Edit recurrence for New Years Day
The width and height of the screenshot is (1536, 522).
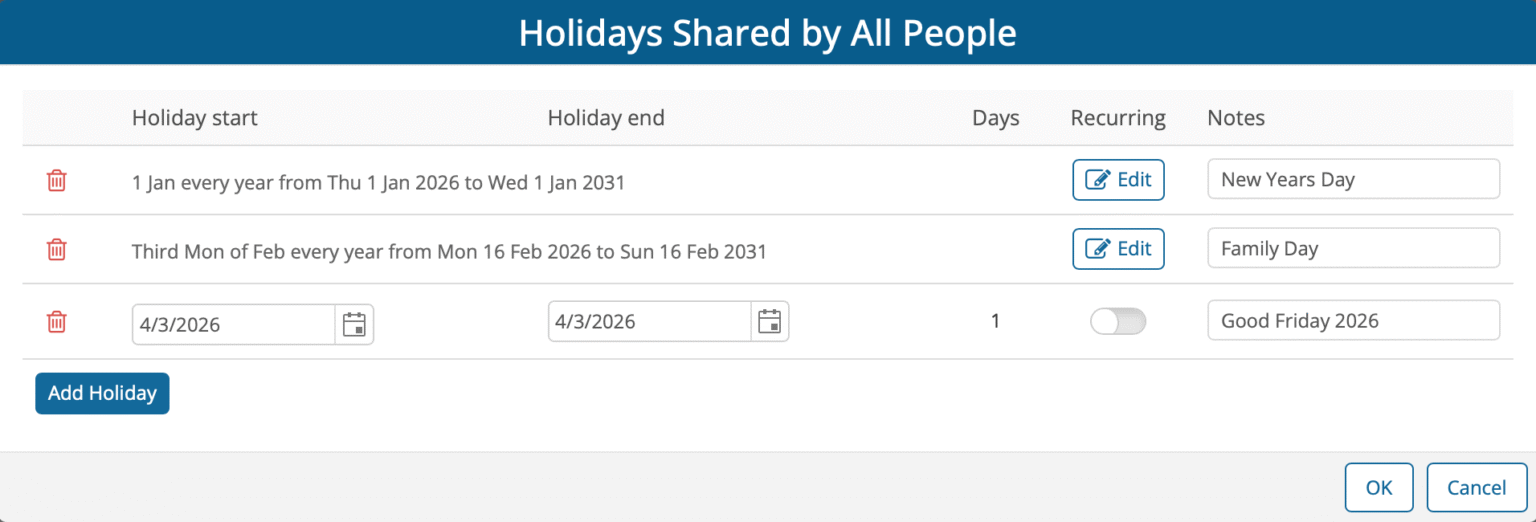click(1118, 180)
